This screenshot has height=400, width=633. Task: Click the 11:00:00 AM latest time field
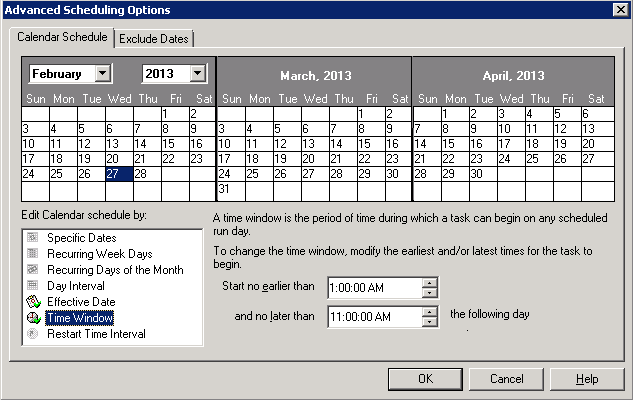[x=373, y=318]
